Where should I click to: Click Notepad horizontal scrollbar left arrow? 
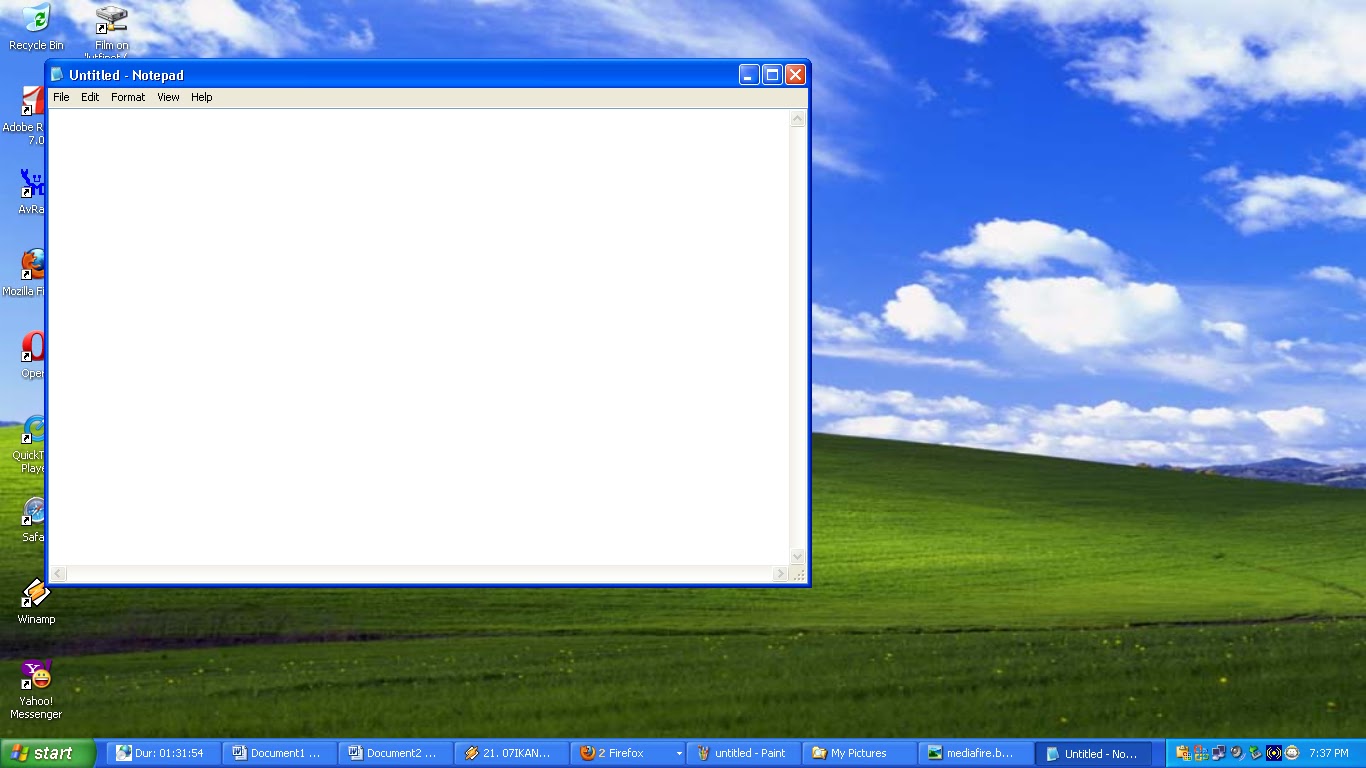pyautogui.click(x=58, y=574)
